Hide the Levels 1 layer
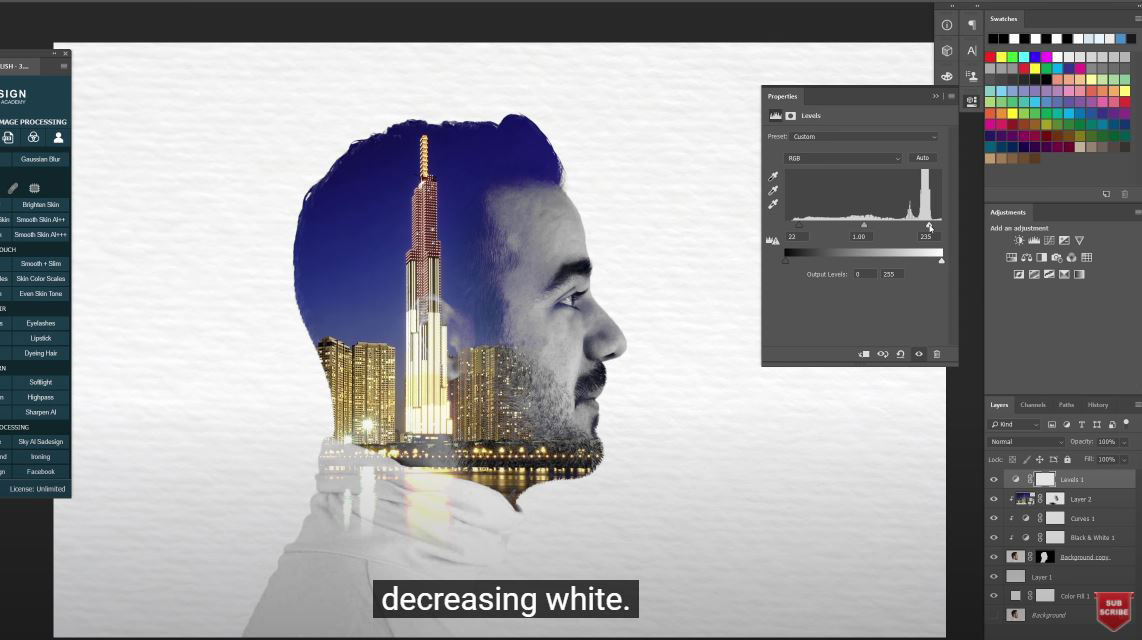The width and height of the screenshot is (1142, 640). 994,479
